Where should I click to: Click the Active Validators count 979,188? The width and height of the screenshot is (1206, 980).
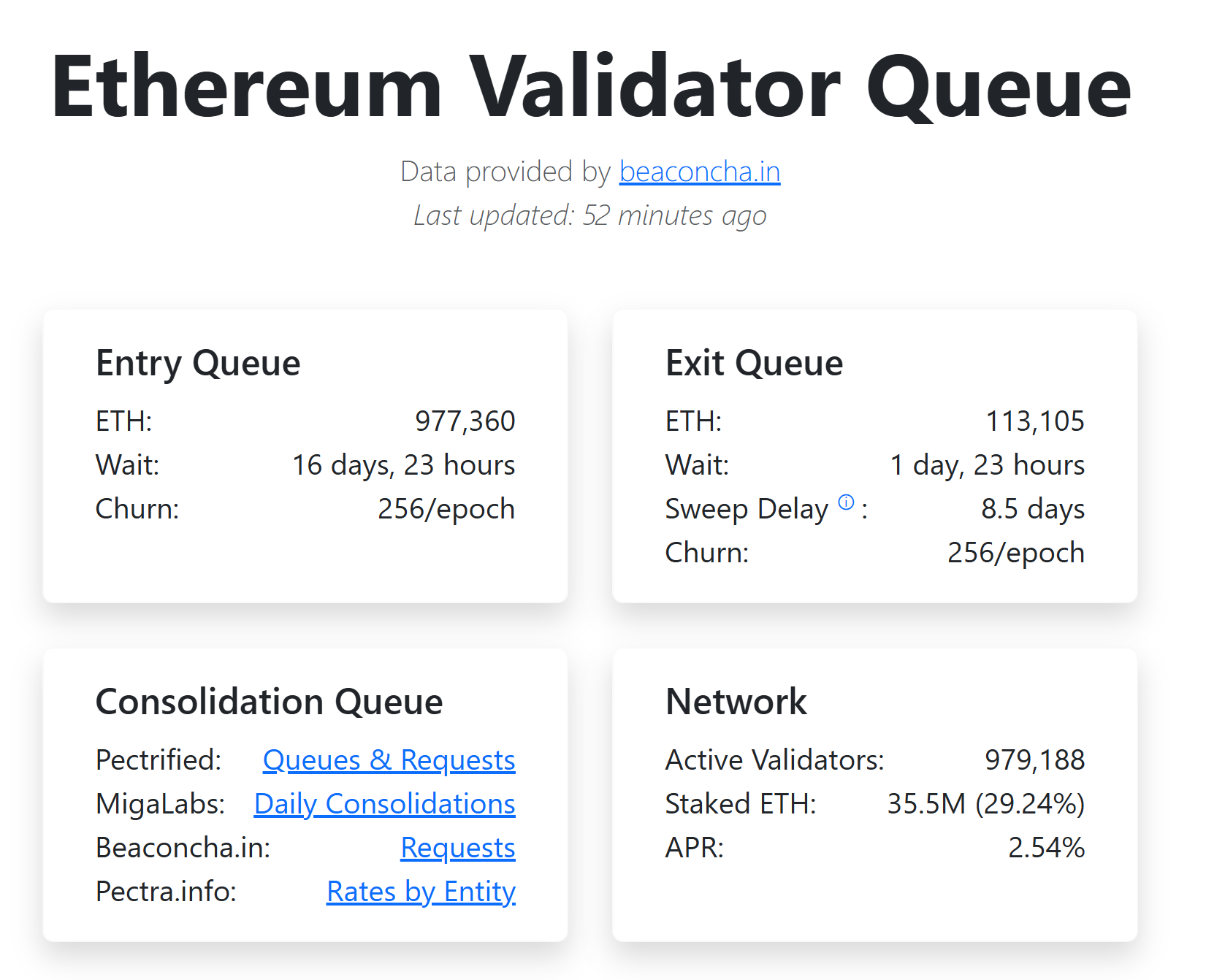tap(1035, 760)
